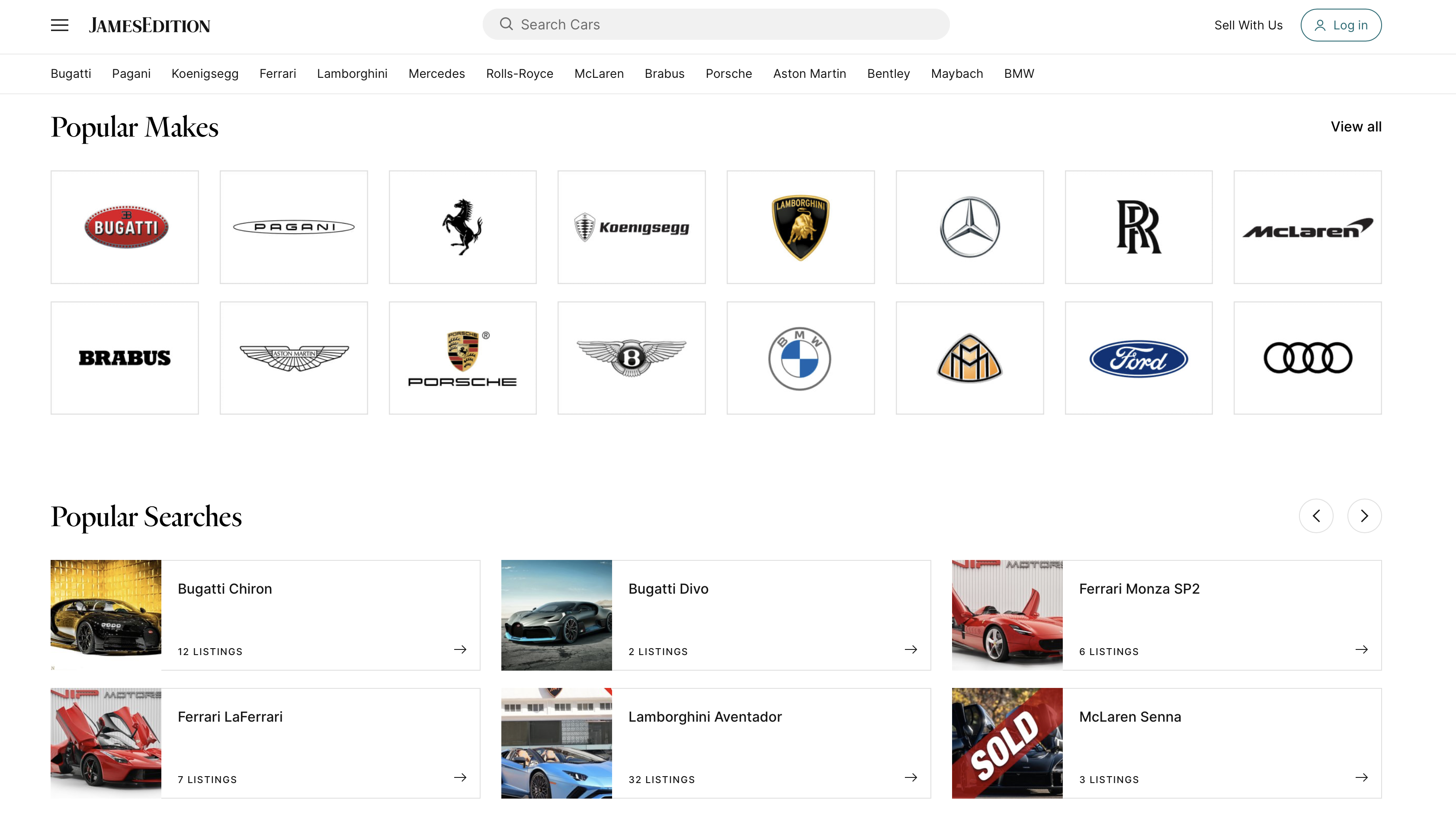Show next Popular Searches with right chevron
The height and width of the screenshot is (825, 1456).
click(x=1364, y=515)
